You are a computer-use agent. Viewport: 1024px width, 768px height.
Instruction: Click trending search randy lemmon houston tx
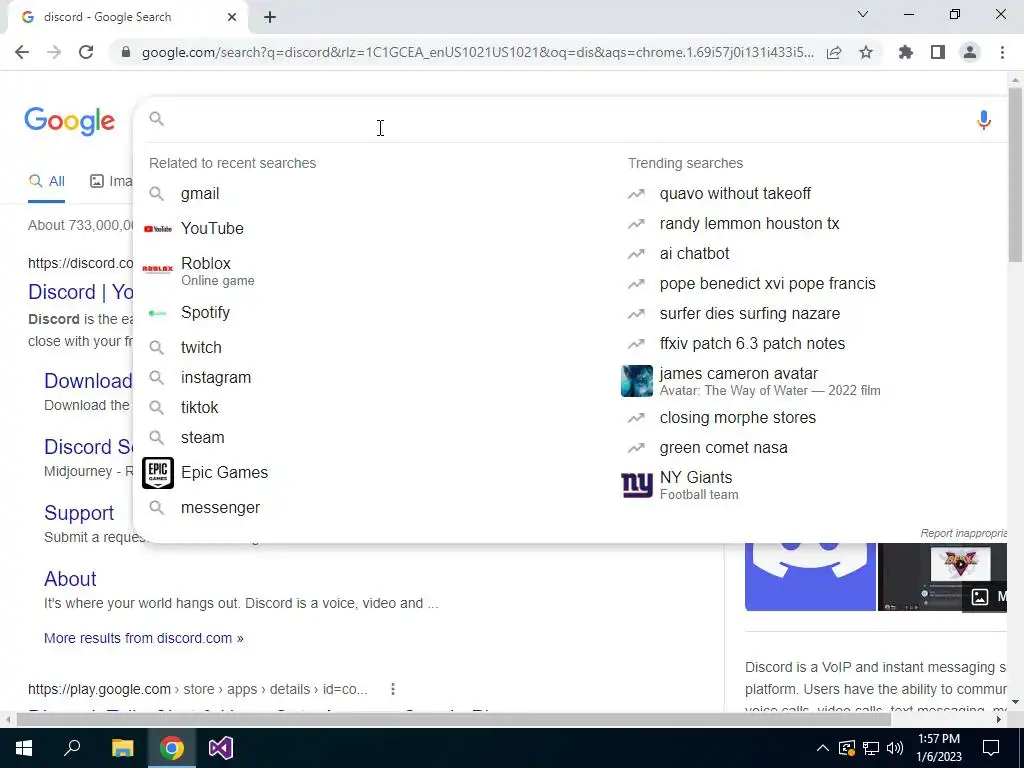coord(749,223)
